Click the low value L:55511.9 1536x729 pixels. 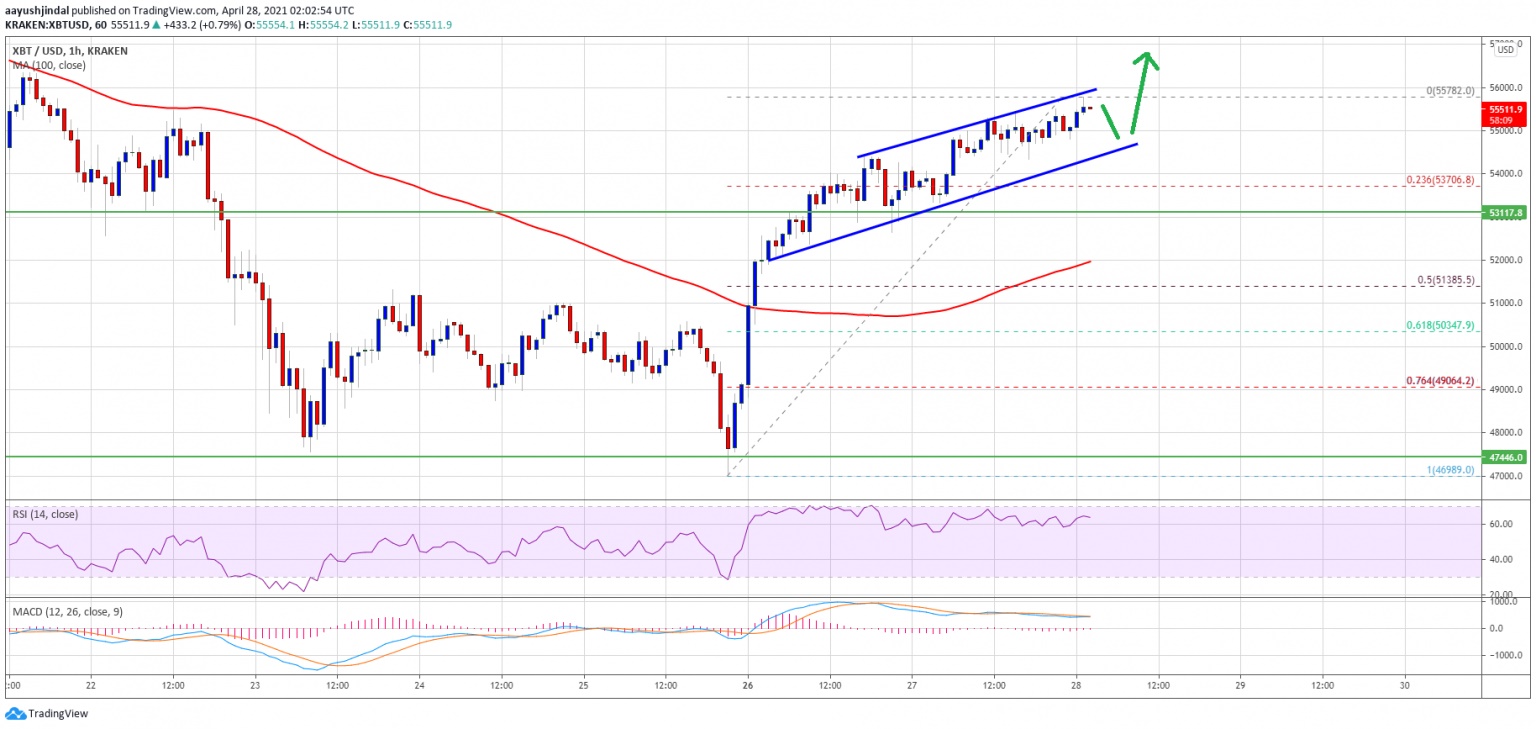[x=378, y=24]
